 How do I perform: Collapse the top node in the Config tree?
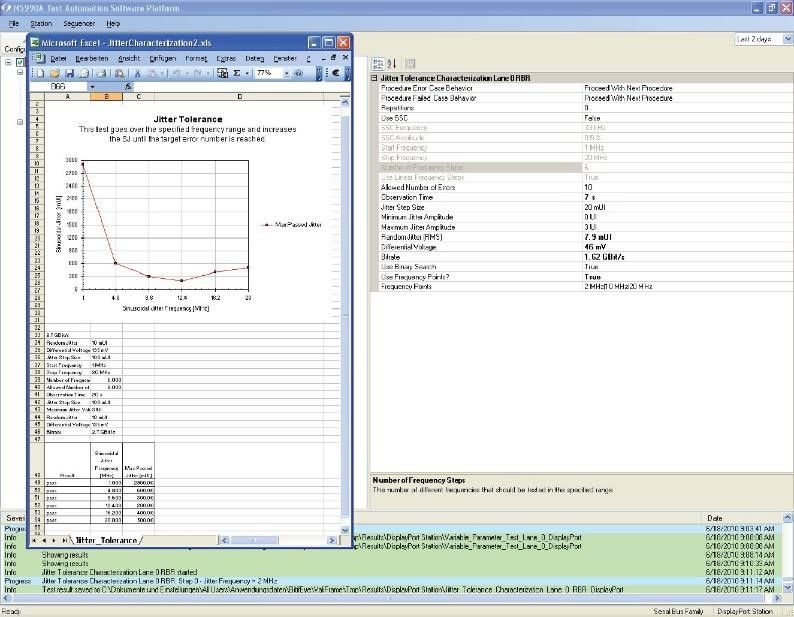8,62
